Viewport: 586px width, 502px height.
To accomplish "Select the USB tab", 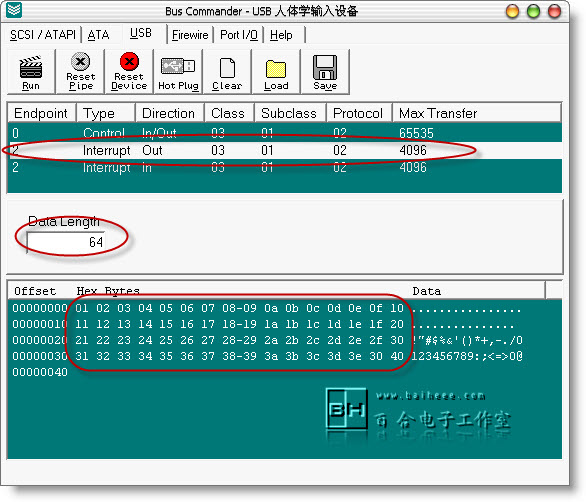I will 141,33.
